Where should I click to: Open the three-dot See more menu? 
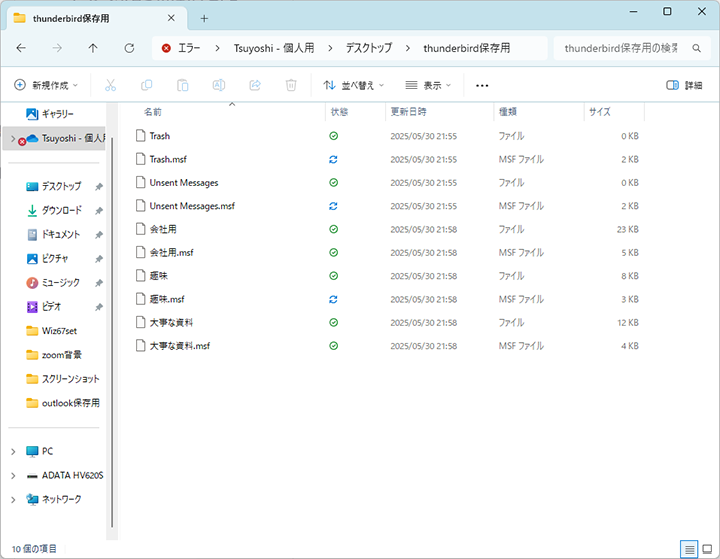pos(482,86)
